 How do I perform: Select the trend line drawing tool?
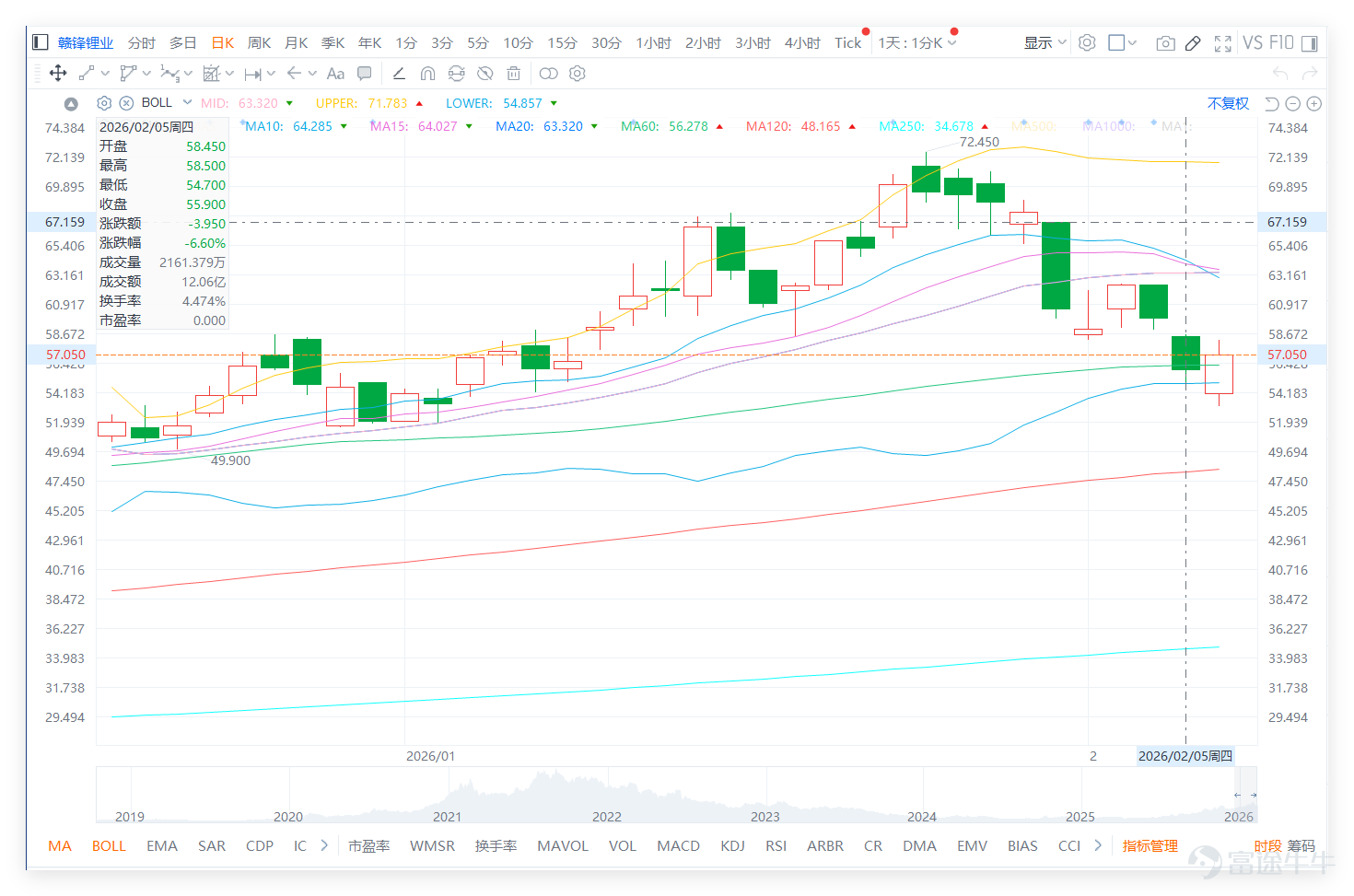[x=87, y=73]
